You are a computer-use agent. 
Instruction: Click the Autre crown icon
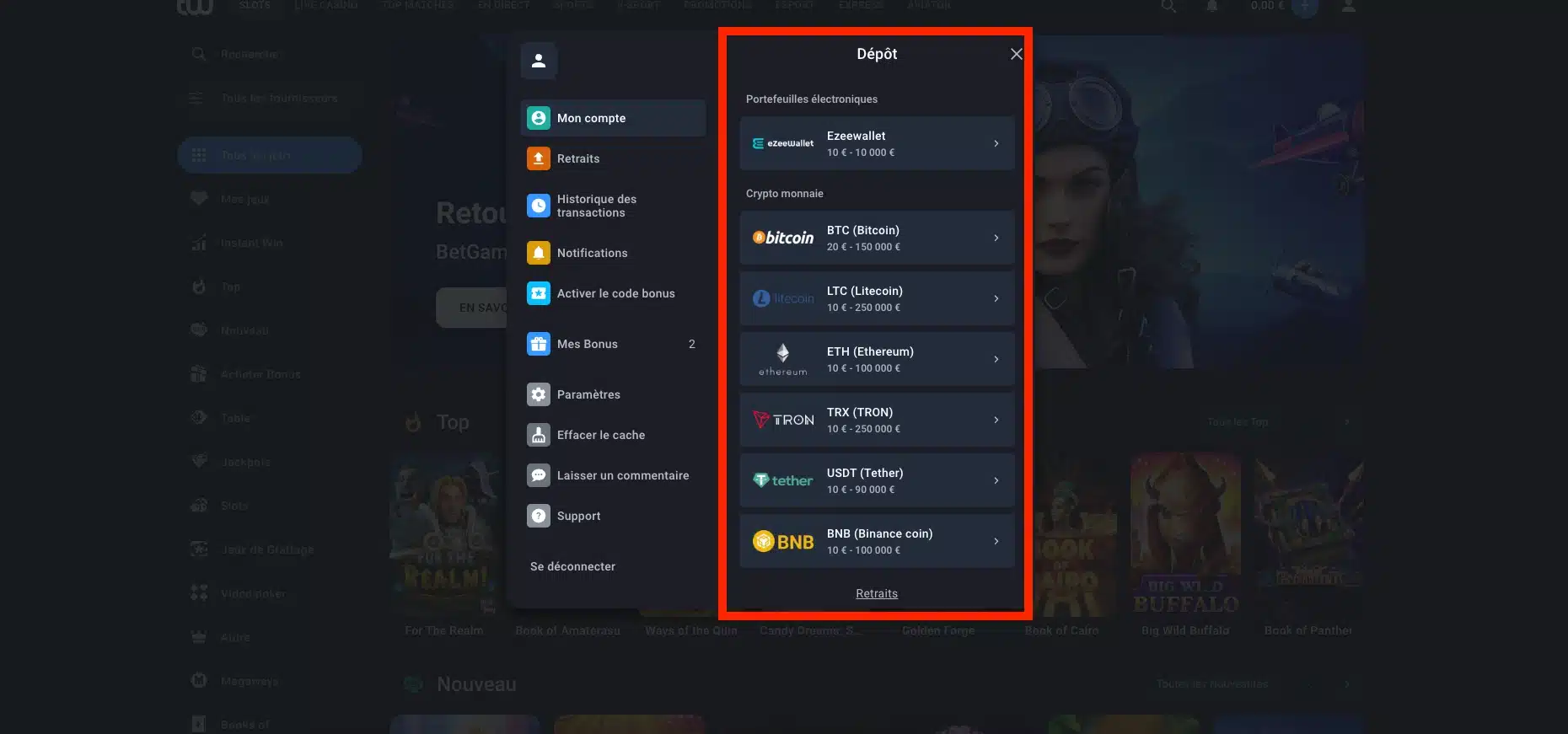coord(199,637)
